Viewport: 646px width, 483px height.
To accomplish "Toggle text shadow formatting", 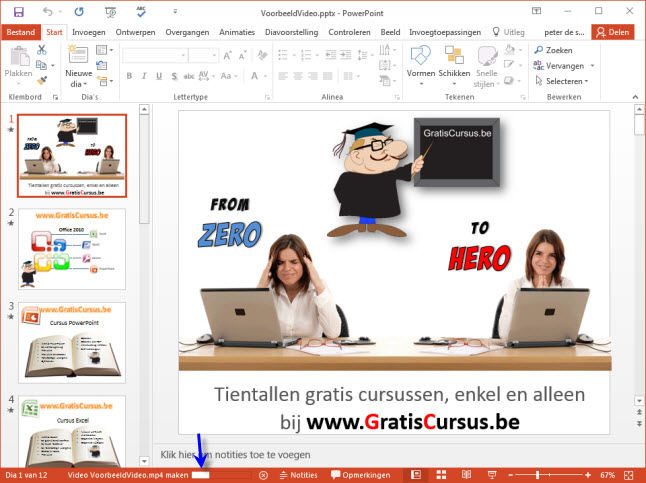I will (x=174, y=76).
